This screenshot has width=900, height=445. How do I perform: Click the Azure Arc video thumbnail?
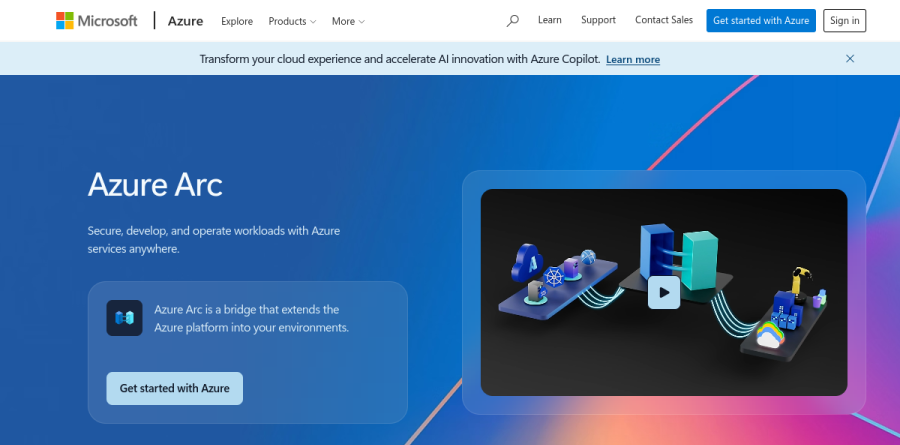tap(664, 292)
